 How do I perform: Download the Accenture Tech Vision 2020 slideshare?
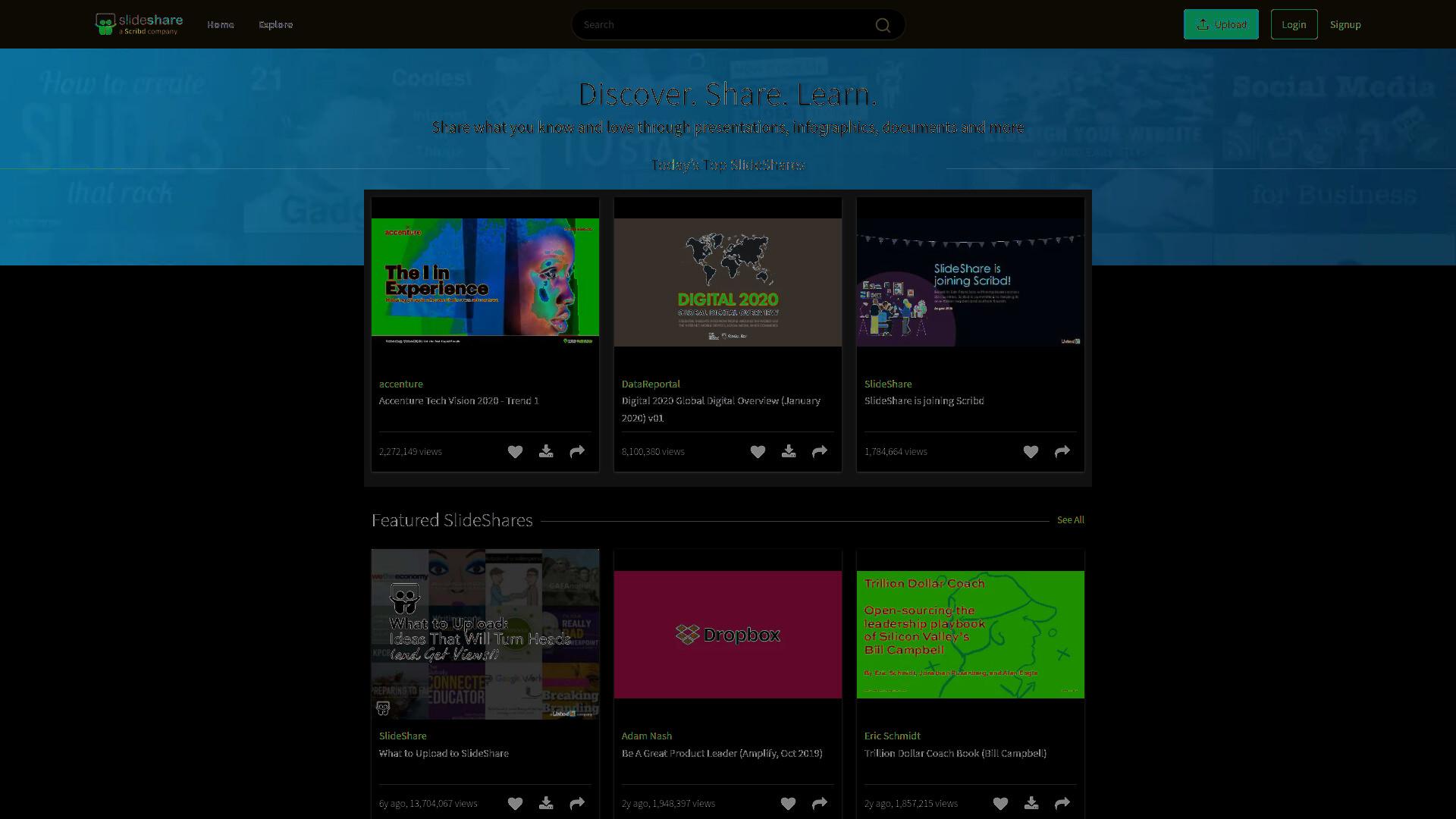546,452
